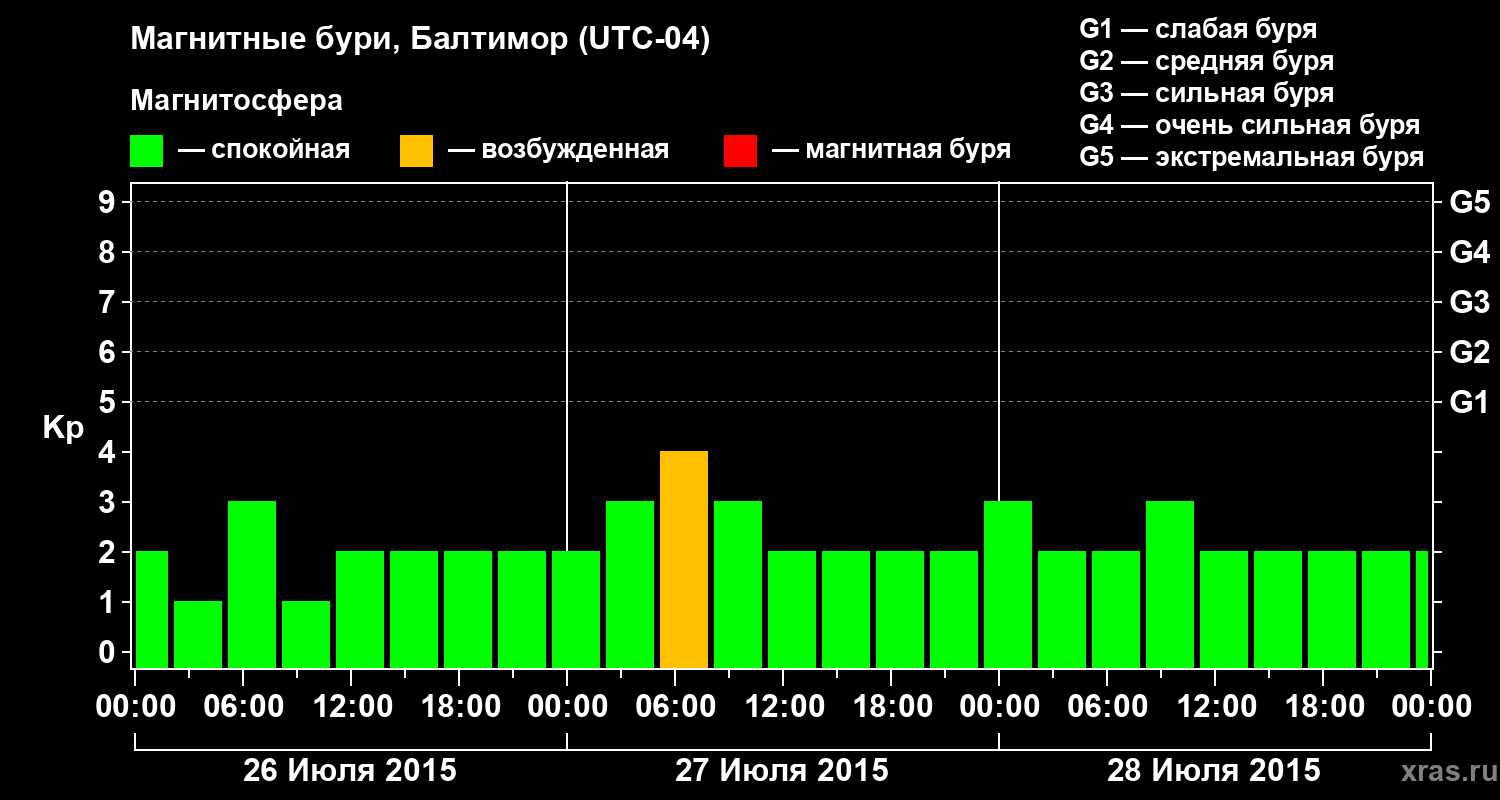The height and width of the screenshot is (800, 1500).
Task: Click the 'Kp' axis title
Action: pyautogui.click(x=63, y=428)
